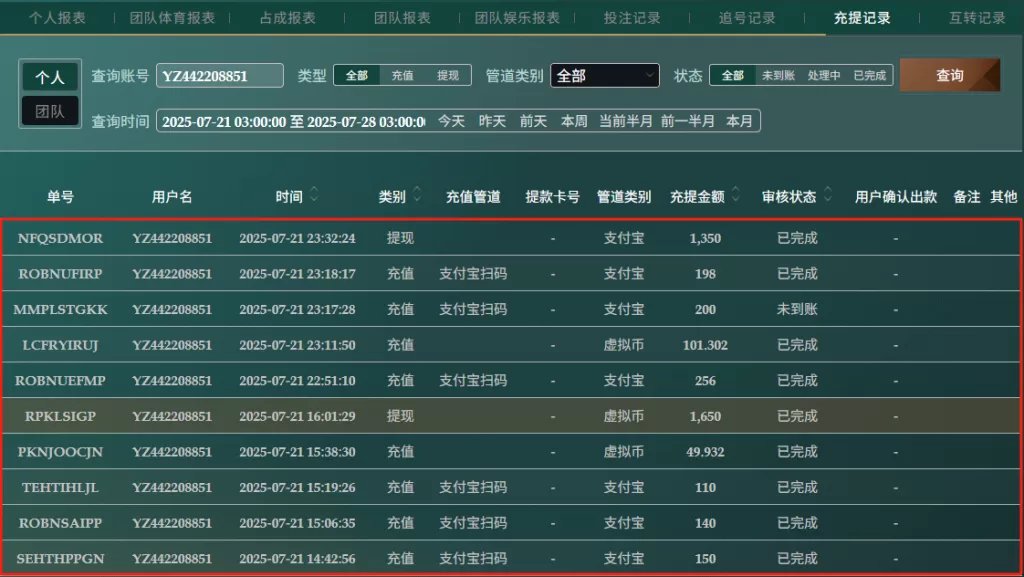
Task: Choose 前一半月 time shortcut
Action: pyautogui.click(x=688, y=121)
